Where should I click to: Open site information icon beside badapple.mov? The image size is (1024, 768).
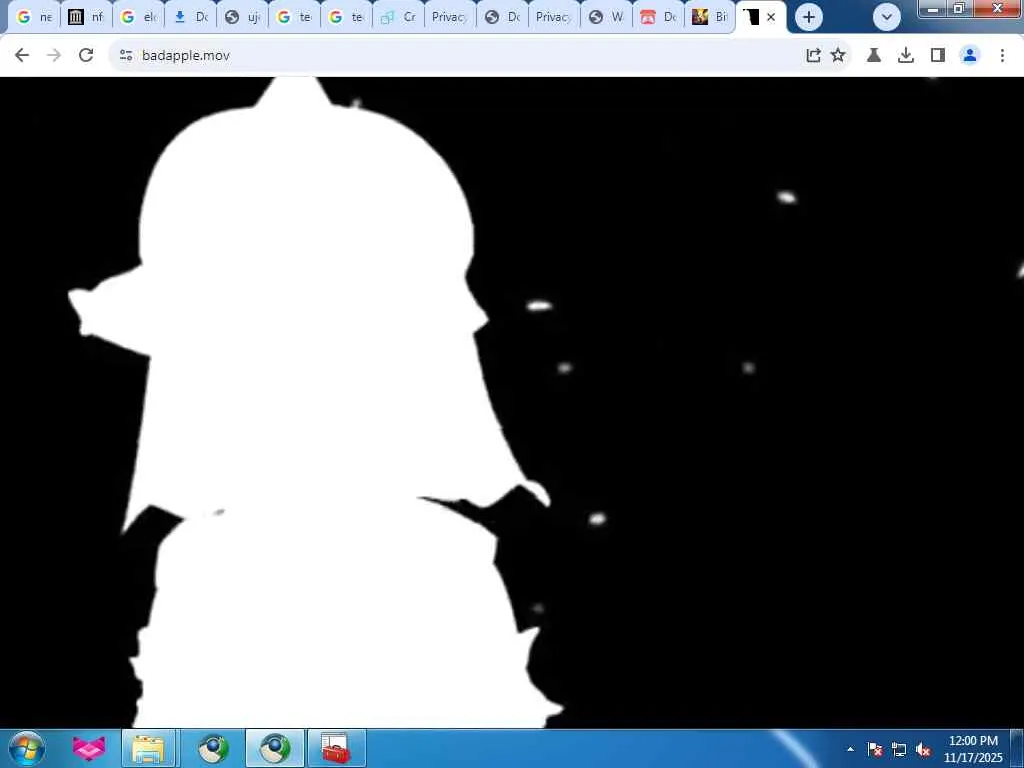[x=126, y=56]
